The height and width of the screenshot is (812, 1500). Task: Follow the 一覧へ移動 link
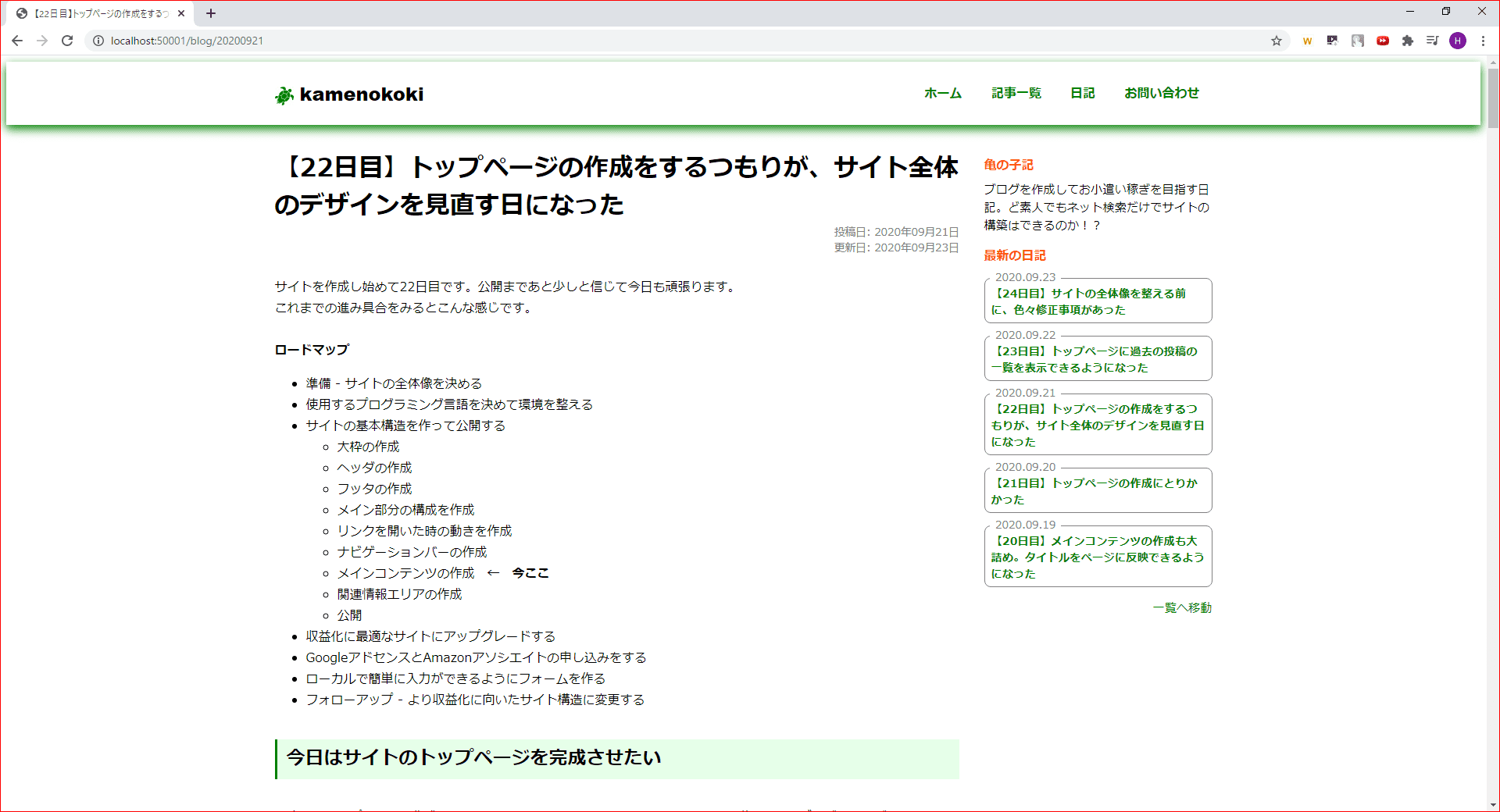(1181, 607)
